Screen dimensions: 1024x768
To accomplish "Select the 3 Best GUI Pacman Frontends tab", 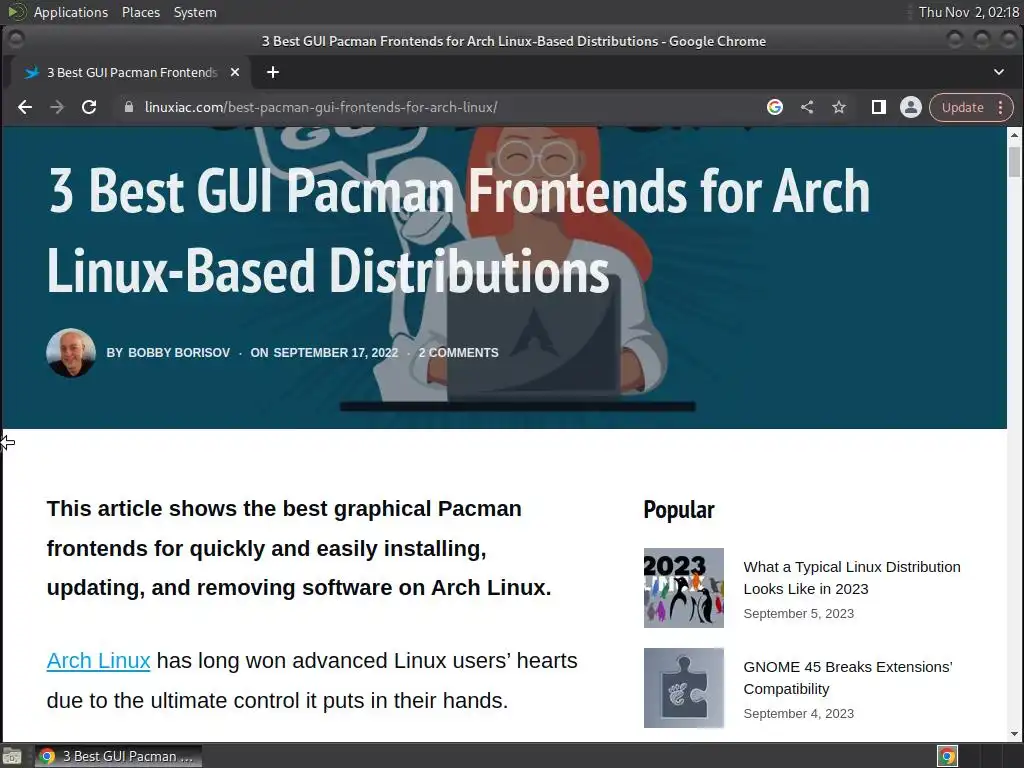I will pos(131,72).
